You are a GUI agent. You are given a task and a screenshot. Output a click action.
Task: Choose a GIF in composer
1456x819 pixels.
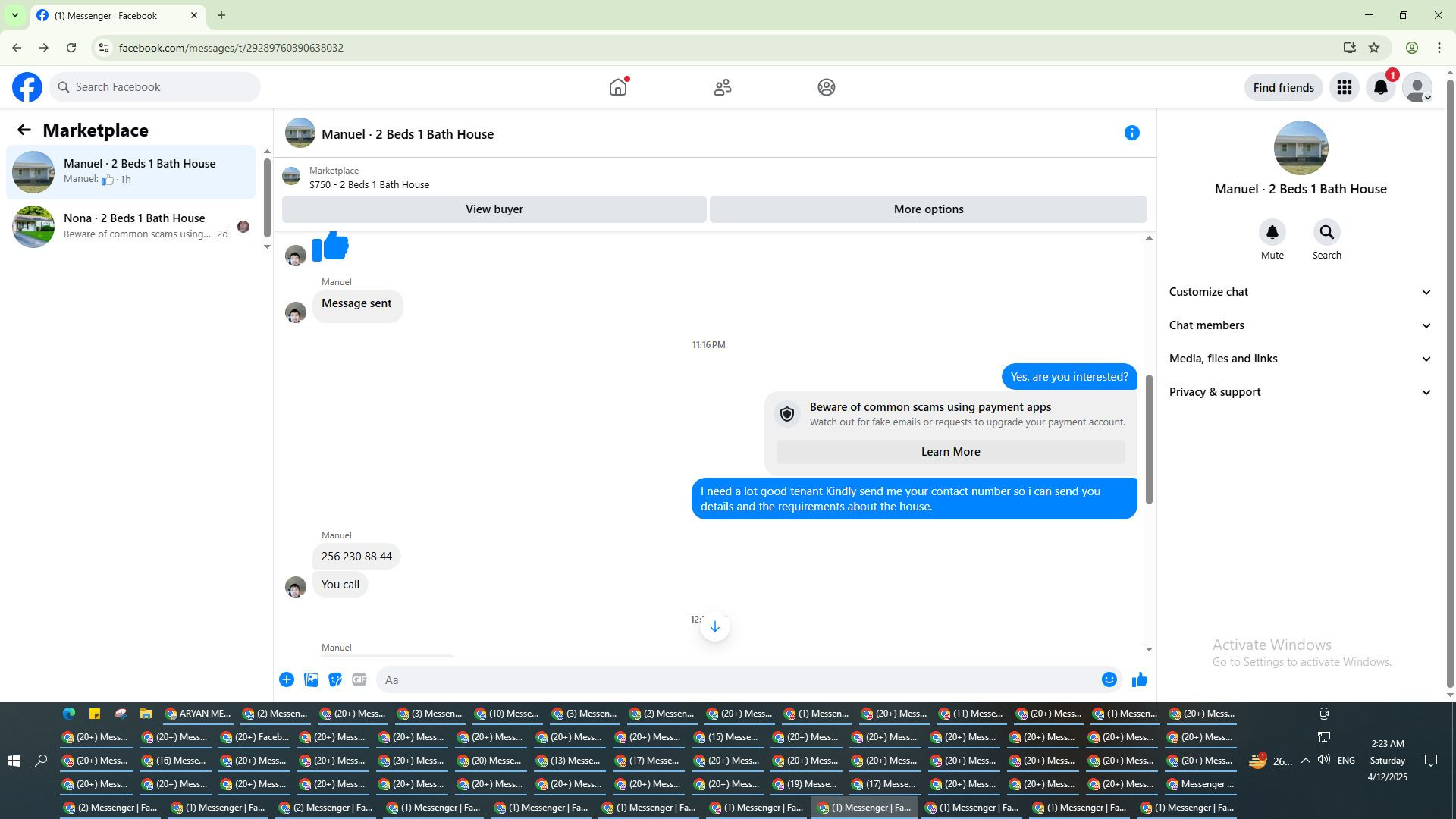(x=359, y=679)
